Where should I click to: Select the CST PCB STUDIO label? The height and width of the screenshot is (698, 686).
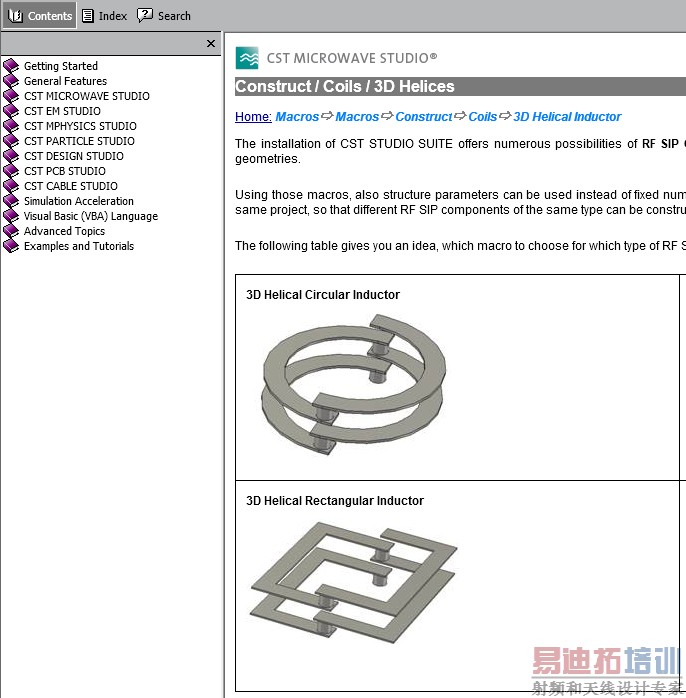(x=65, y=171)
